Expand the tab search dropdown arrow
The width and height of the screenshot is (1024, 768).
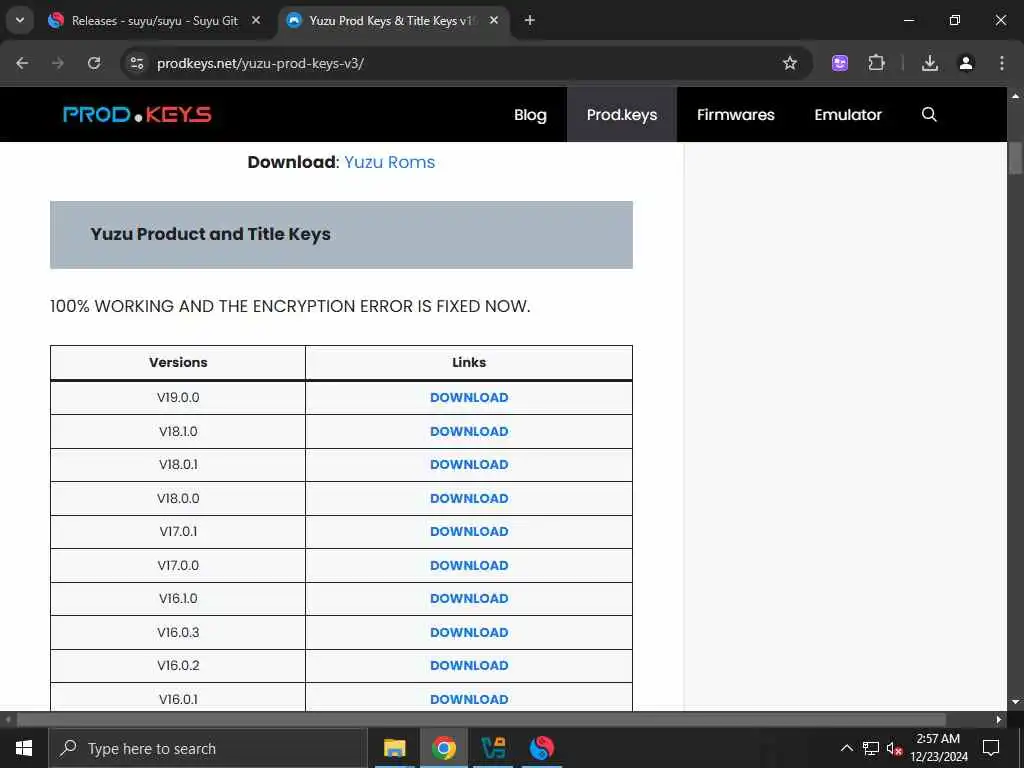click(20, 20)
